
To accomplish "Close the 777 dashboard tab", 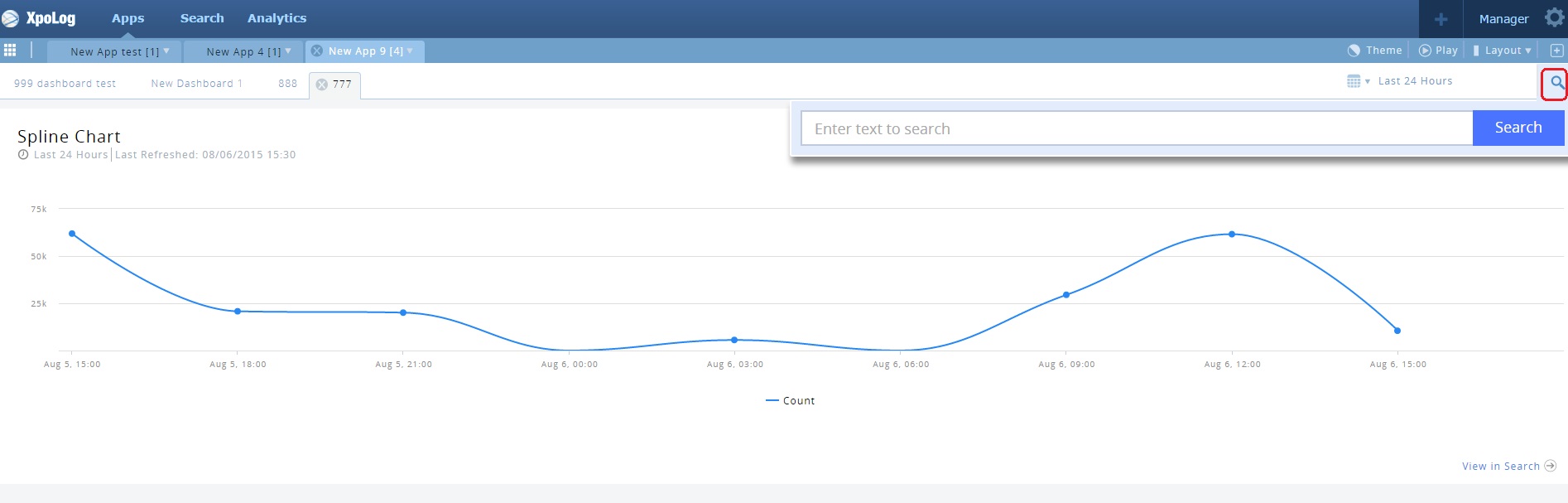I will [x=322, y=85].
